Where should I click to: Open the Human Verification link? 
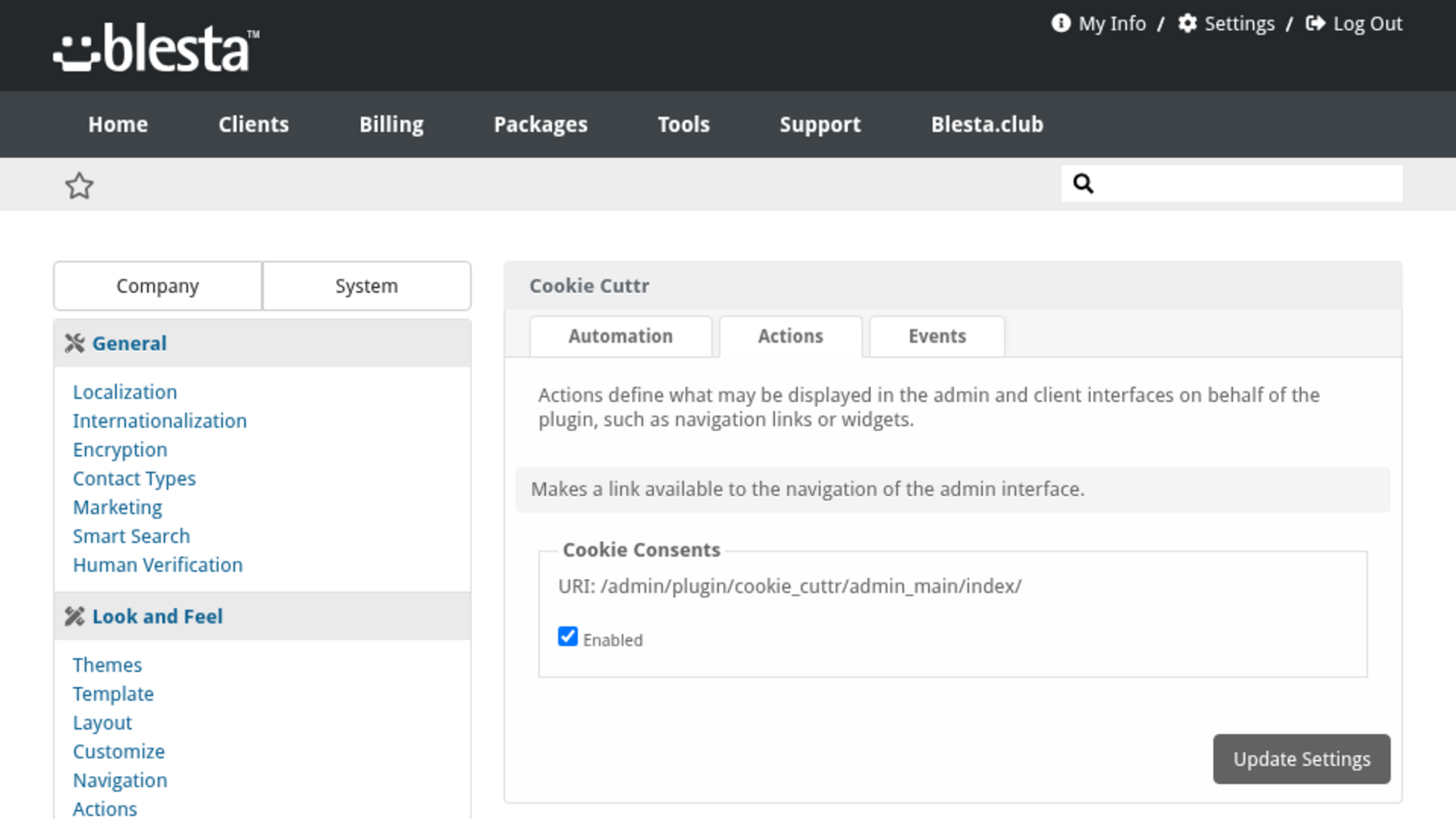158,565
